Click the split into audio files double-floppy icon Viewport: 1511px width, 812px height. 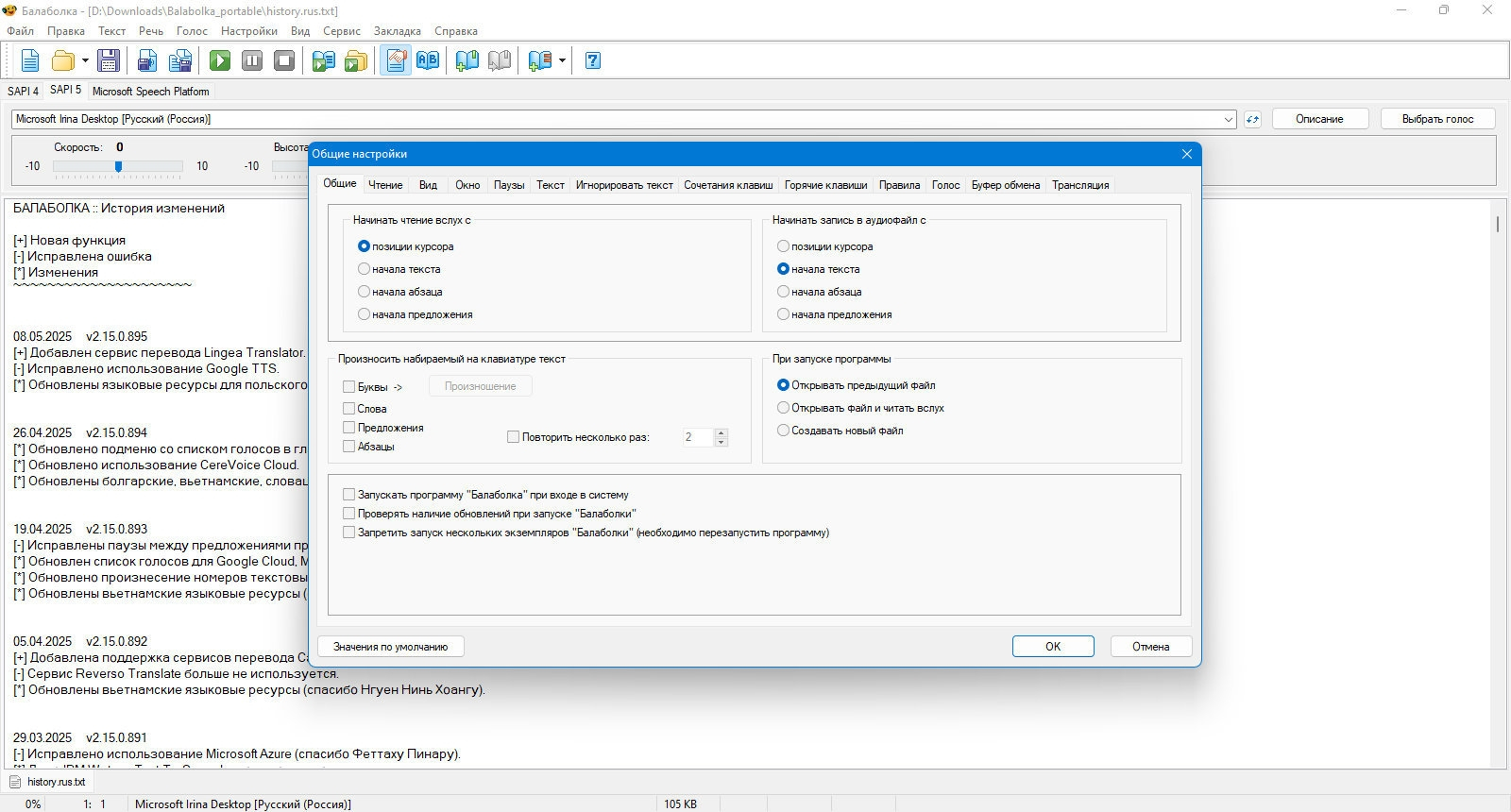[179, 61]
